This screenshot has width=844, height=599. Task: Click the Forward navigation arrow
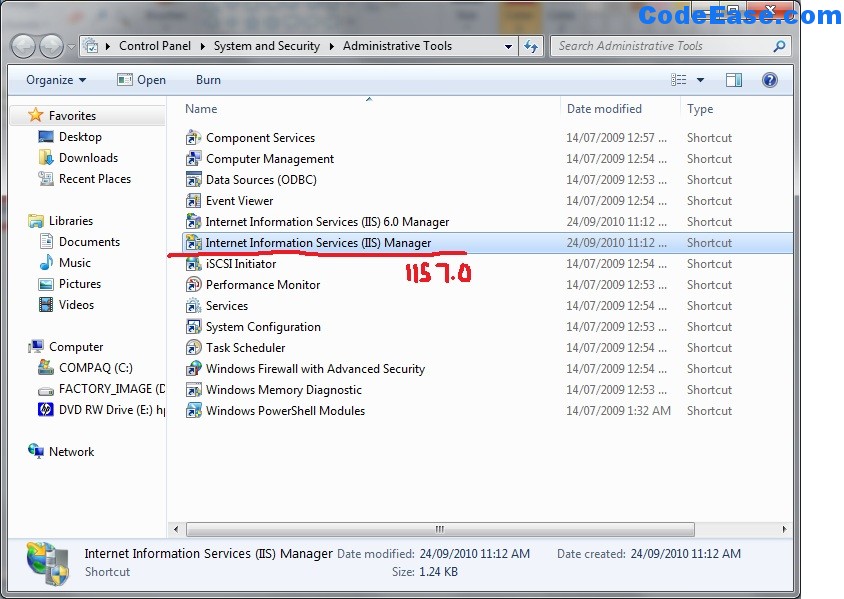click(51, 46)
